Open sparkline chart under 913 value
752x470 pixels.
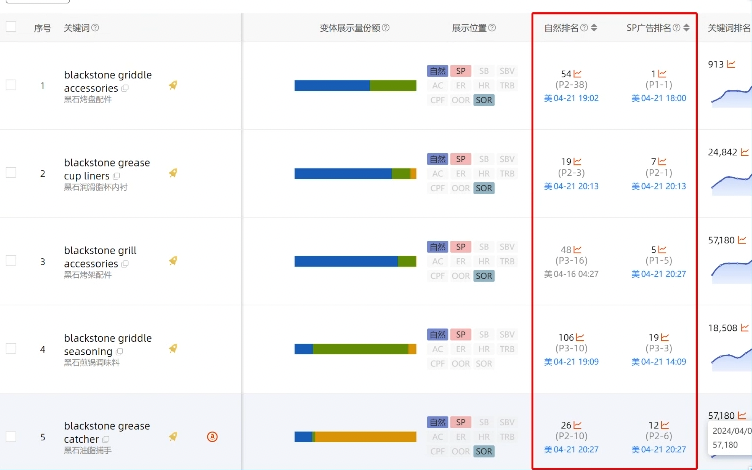731,95
